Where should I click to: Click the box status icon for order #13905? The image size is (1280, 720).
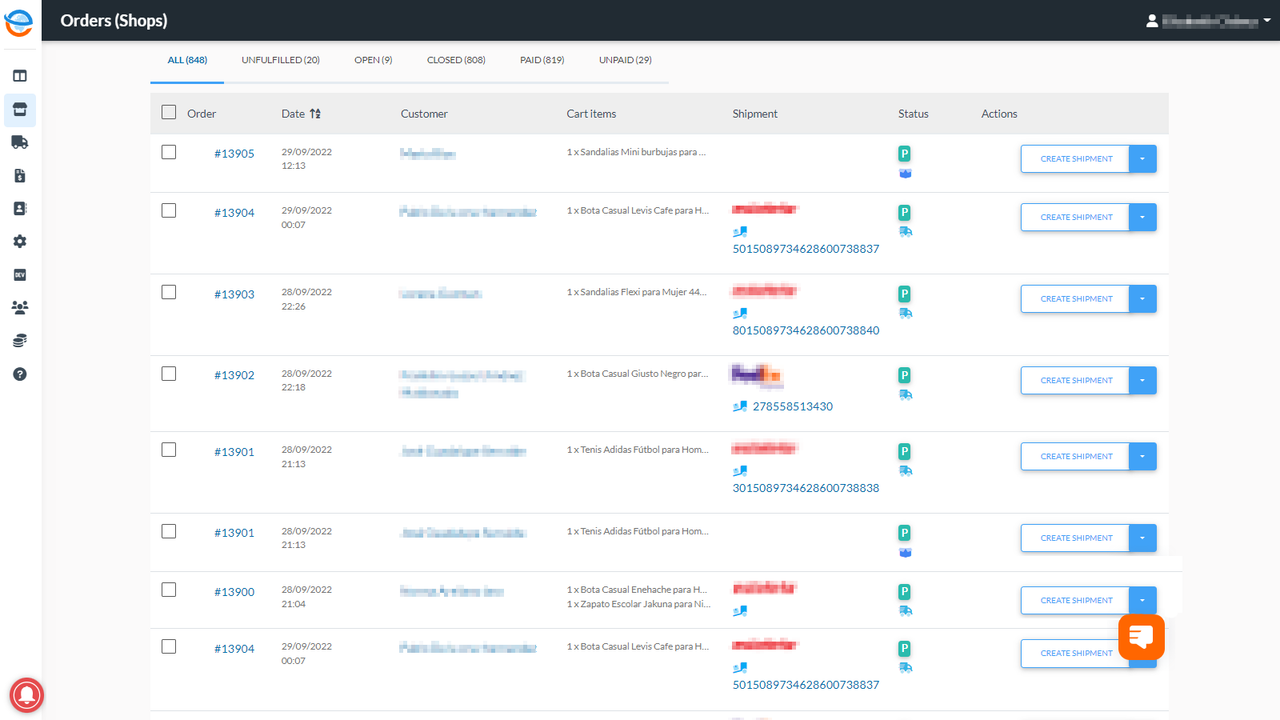(x=905, y=173)
